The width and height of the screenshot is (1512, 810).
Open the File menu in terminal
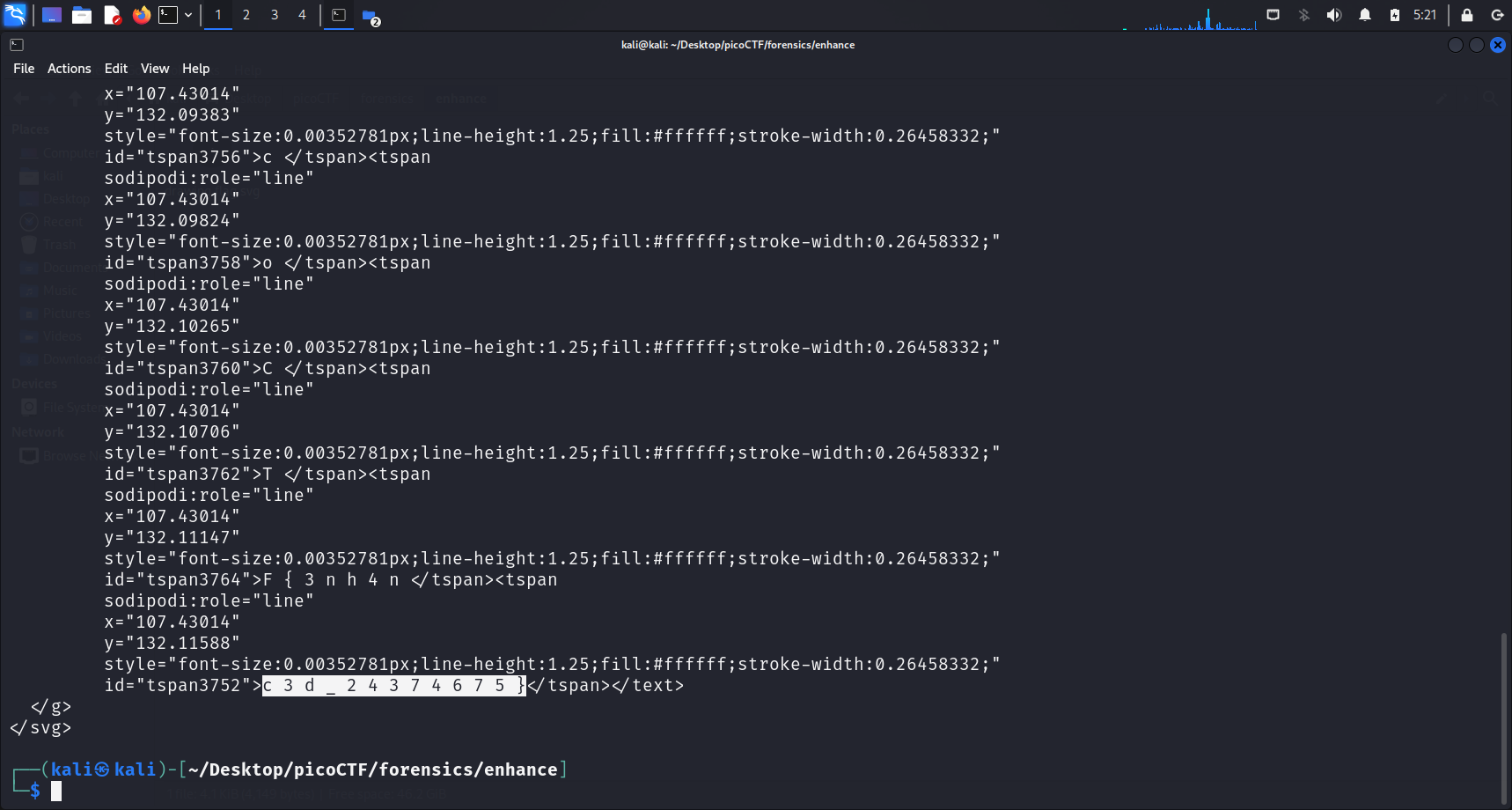point(24,69)
